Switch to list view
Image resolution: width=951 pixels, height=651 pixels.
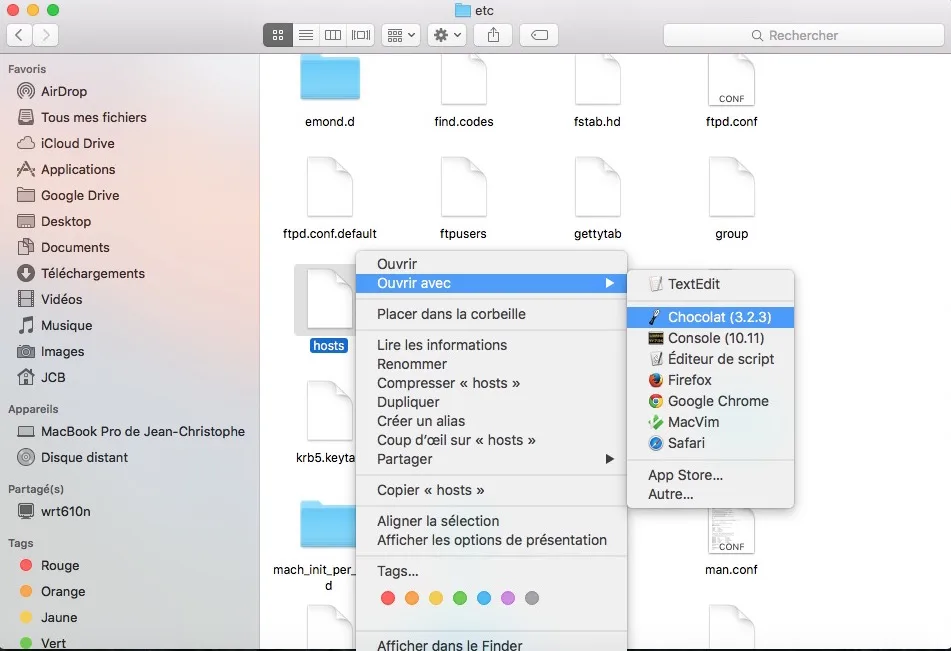(306, 35)
